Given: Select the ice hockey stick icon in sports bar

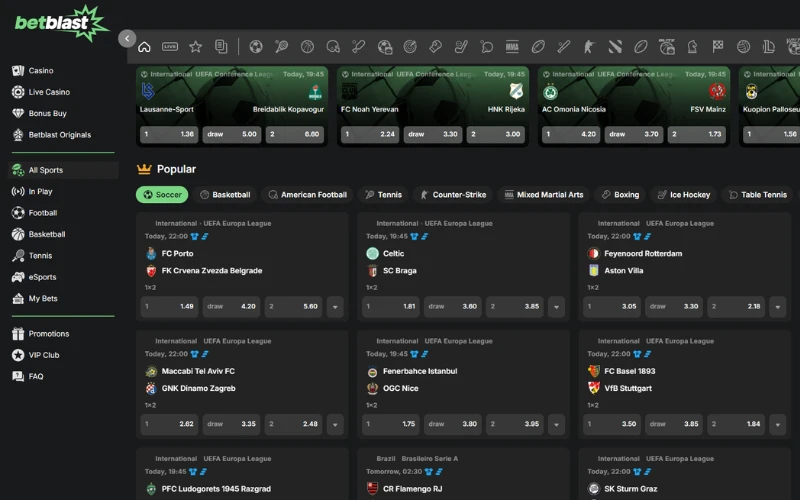Looking at the screenshot, I should pyautogui.click(x=461, y=47).
